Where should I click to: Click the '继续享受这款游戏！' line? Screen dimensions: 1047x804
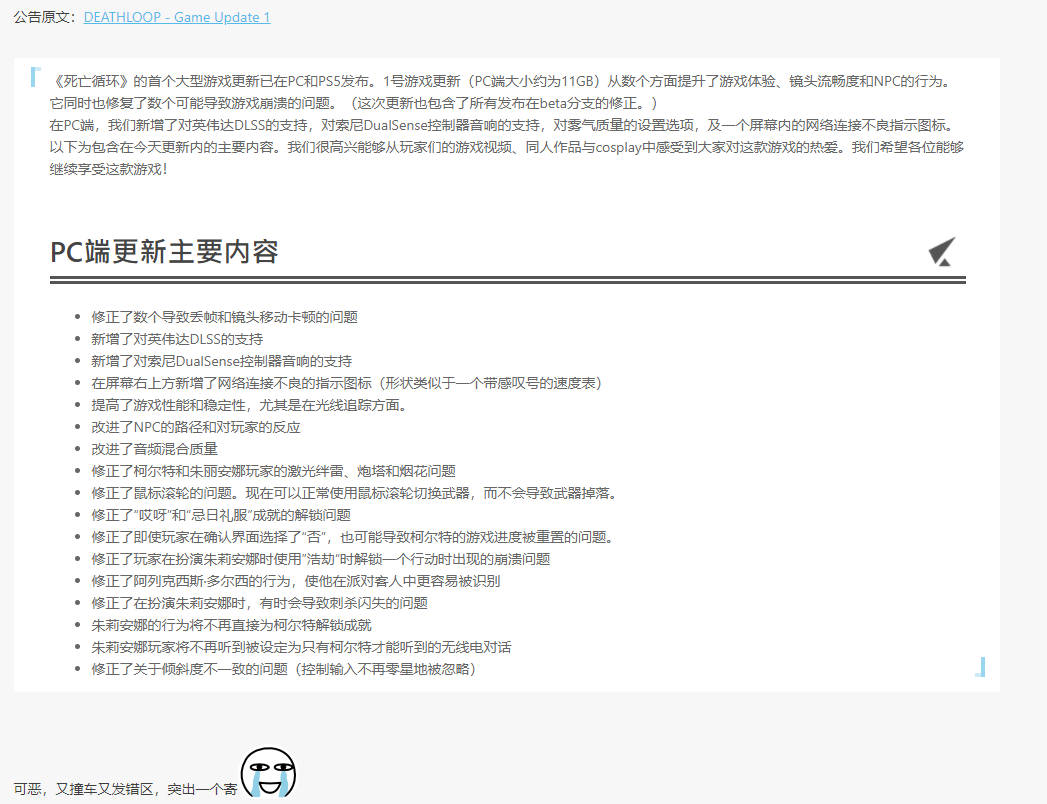click(109, 170)
